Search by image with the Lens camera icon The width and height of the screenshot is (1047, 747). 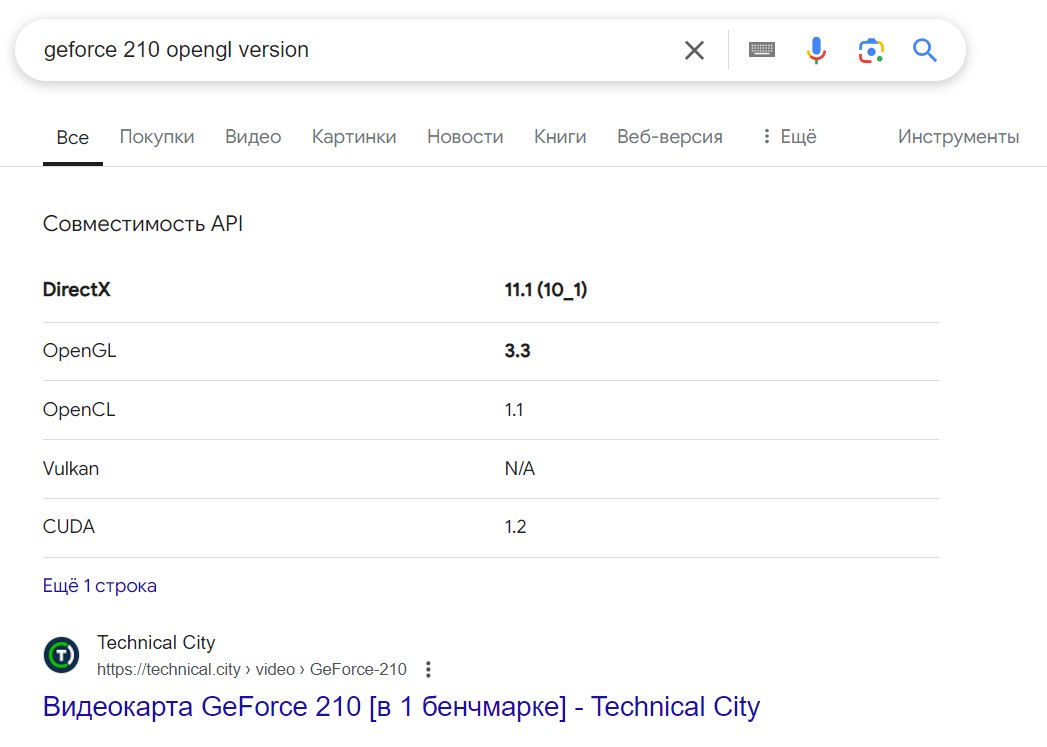(x=871, y=50)
